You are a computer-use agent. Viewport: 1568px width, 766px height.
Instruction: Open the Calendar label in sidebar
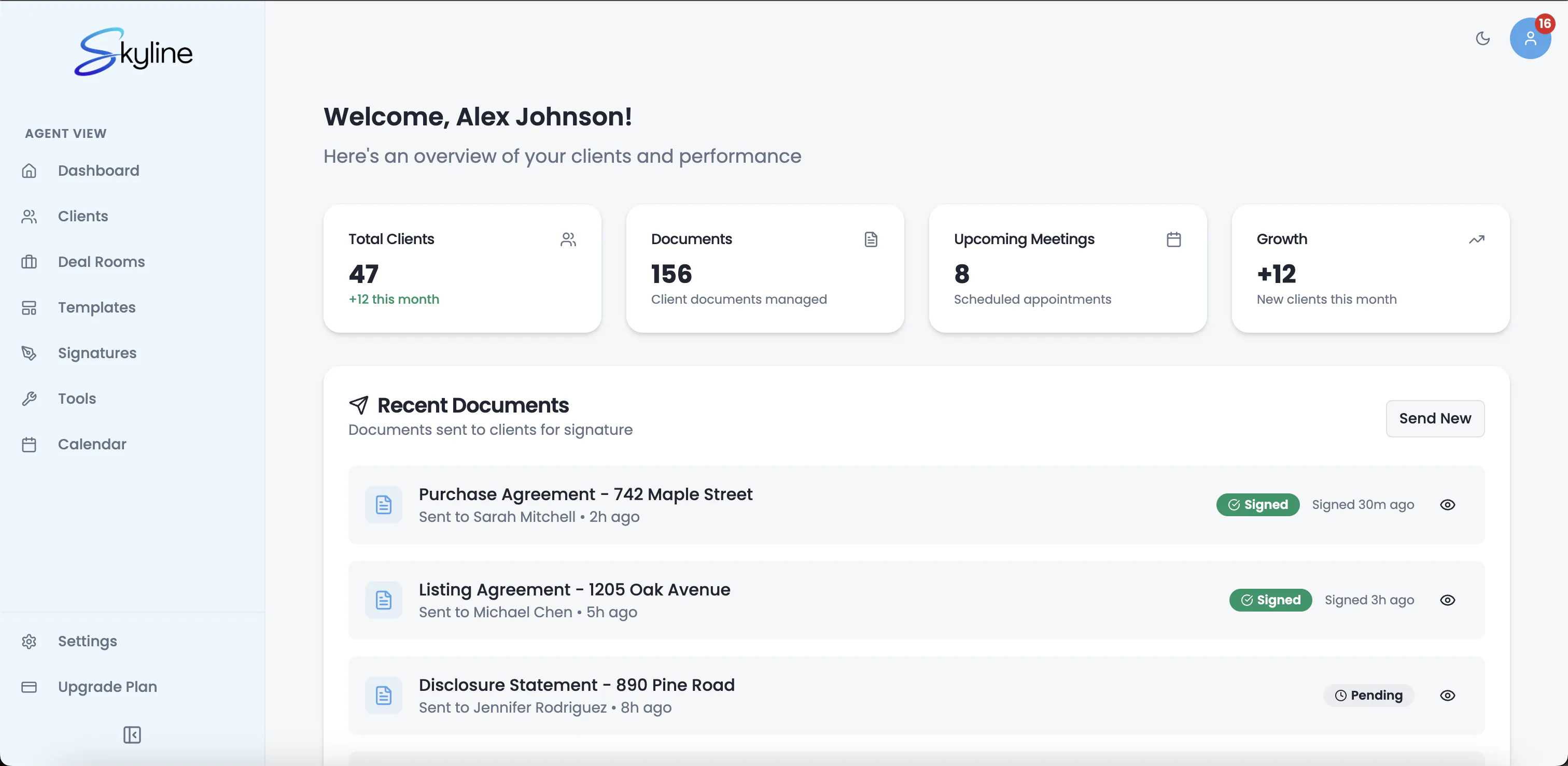[x=92, y=445]
